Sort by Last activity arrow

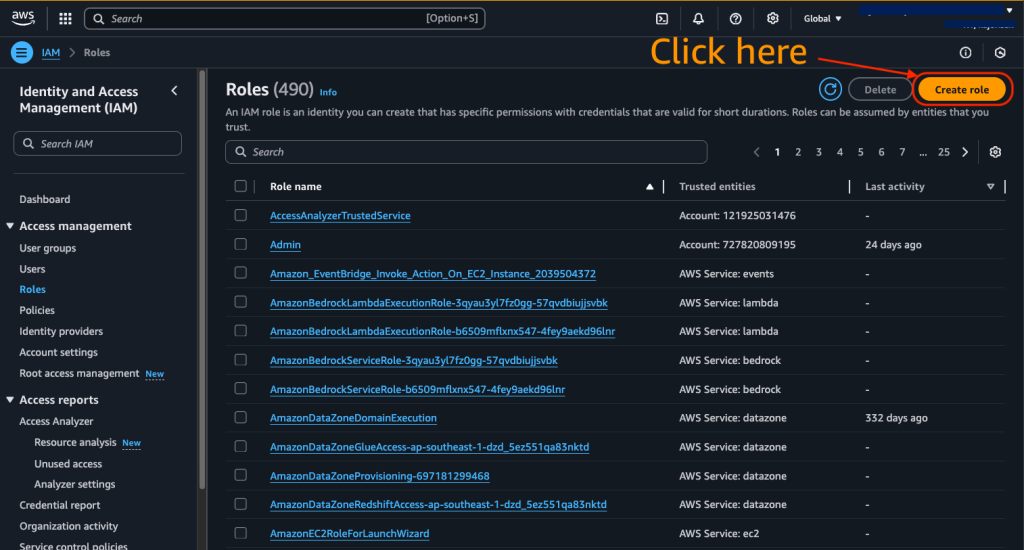pyautogui.click(x=991, y=187)
